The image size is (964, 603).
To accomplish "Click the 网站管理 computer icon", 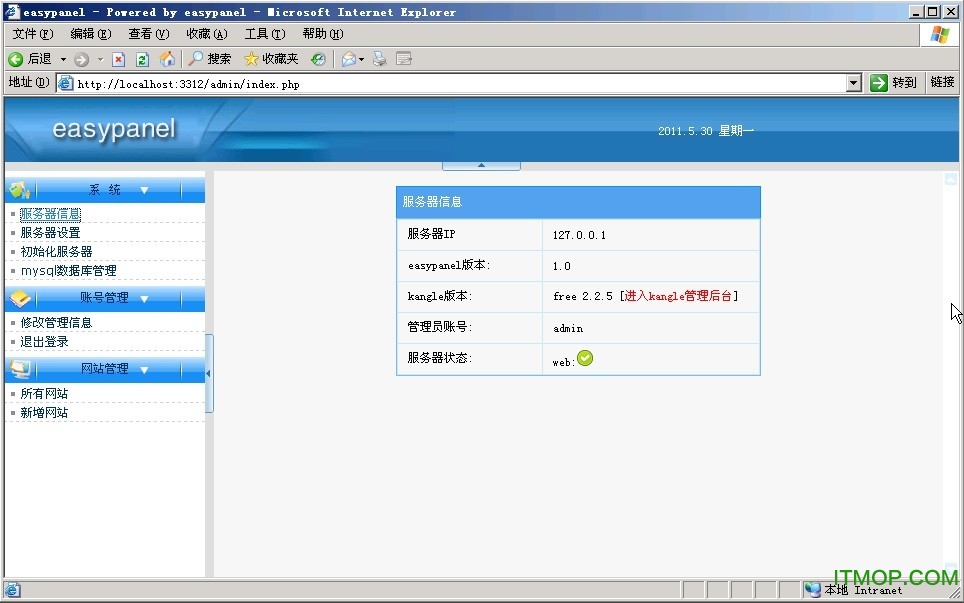I will coord(18,368).
